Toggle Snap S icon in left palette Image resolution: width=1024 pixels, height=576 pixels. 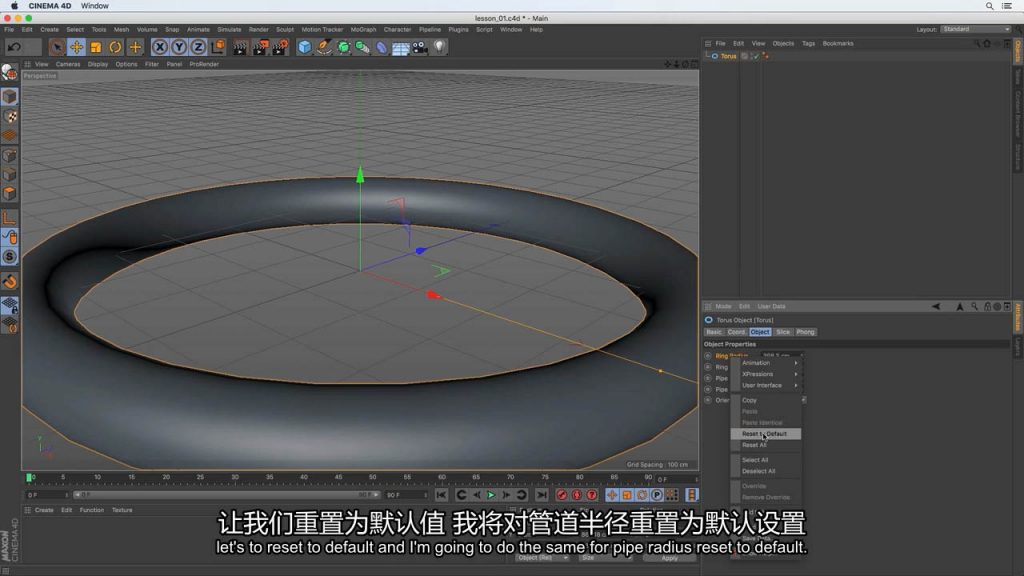(x=10, y=257)
